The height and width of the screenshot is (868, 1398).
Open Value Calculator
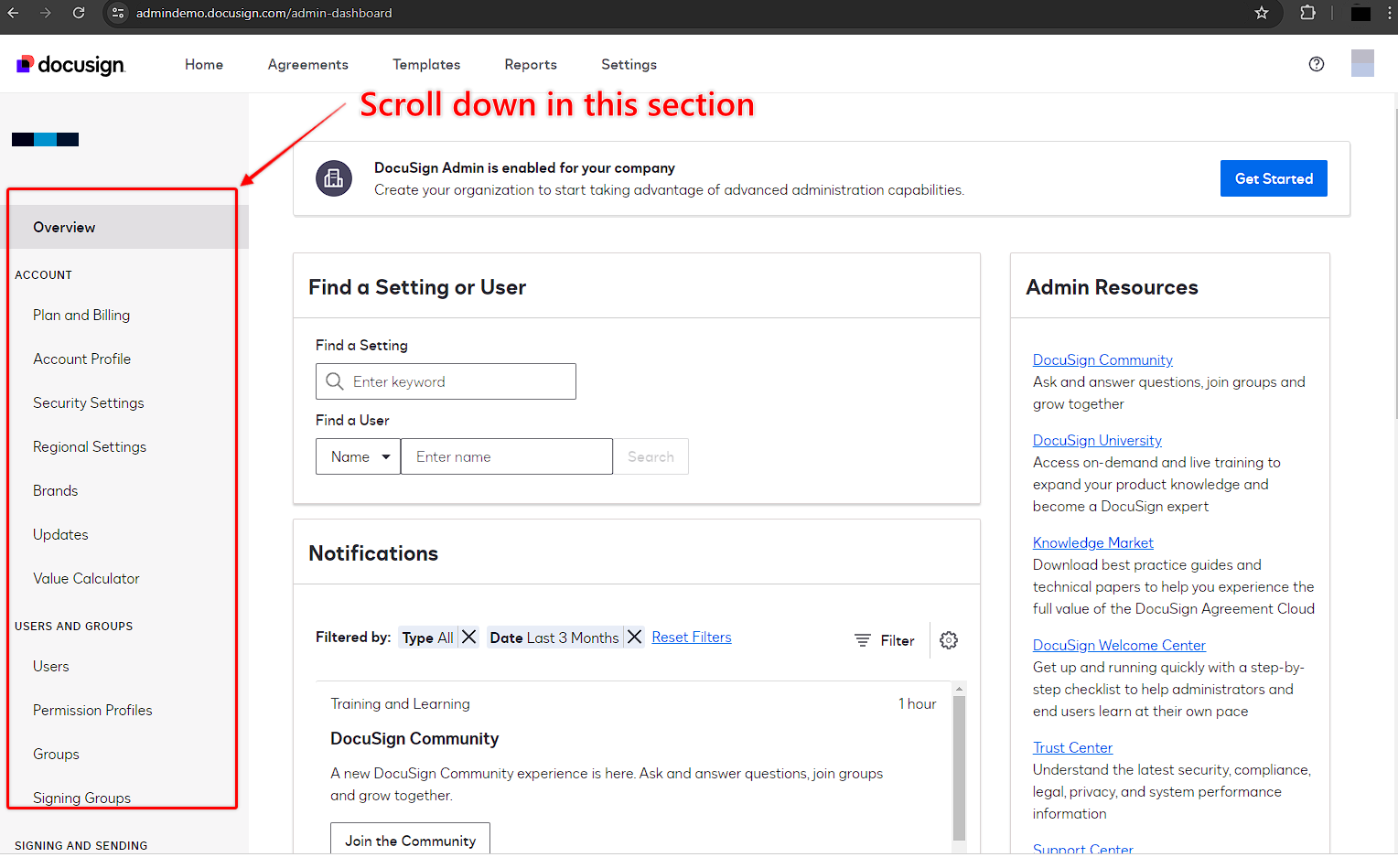pos(86,578)
